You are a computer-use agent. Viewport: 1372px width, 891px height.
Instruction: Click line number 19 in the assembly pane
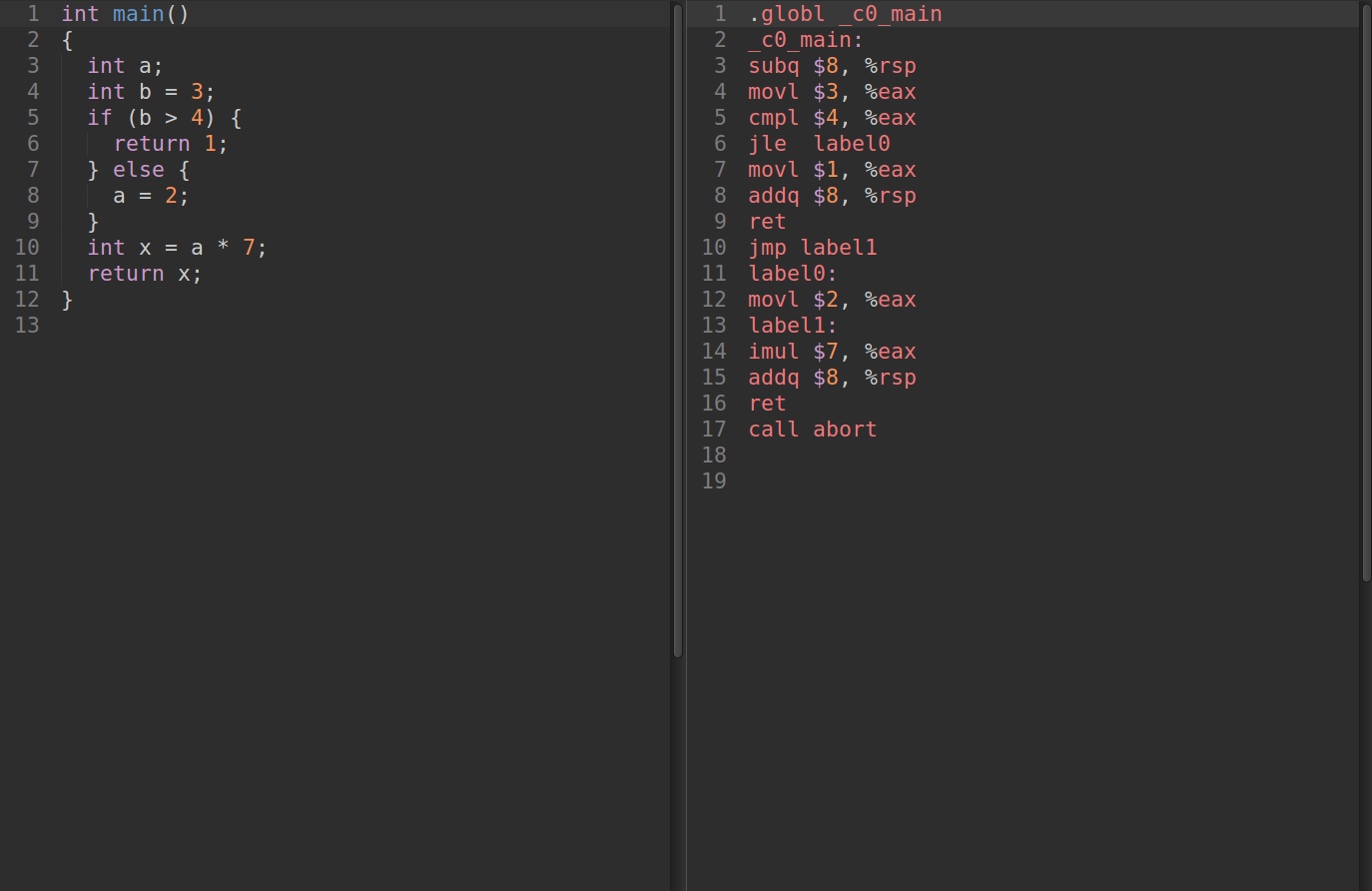click(714, 481)
